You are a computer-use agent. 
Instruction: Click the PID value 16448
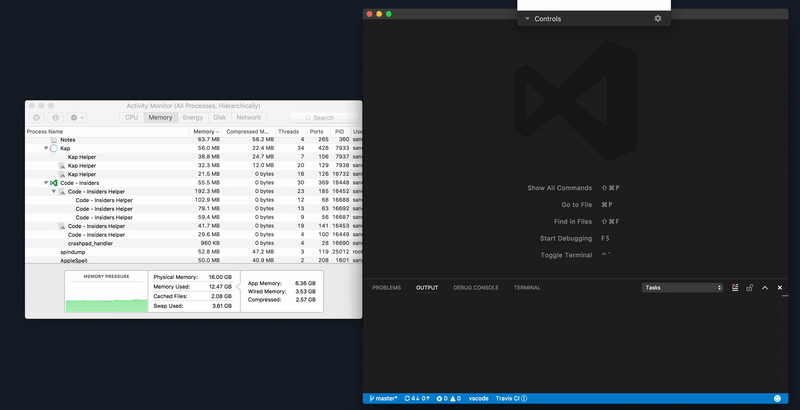(342, 183)
